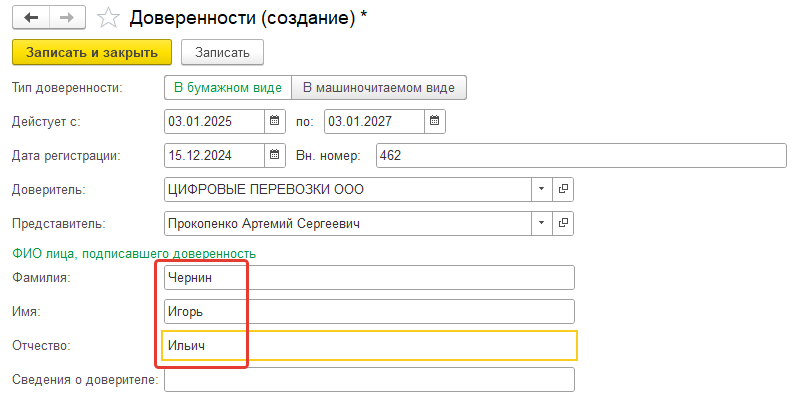Click the Фамилия field with Чернин
795x396 pixels.
(x=369, y=277)
